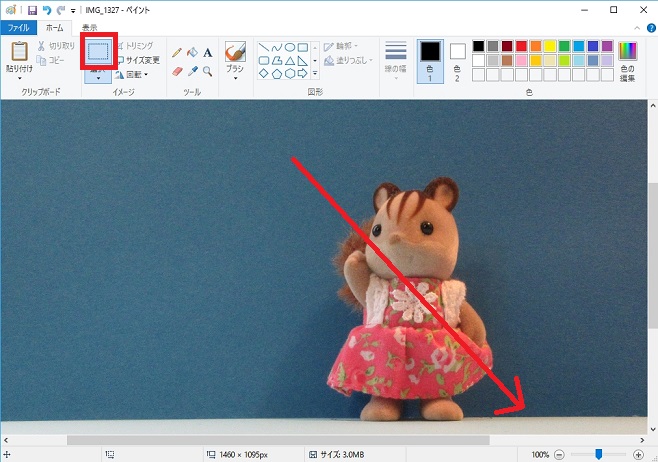The image size is (658, 462).
Task: Open the 線の幅 line width dropdown
Action: [x=395, y=61]
